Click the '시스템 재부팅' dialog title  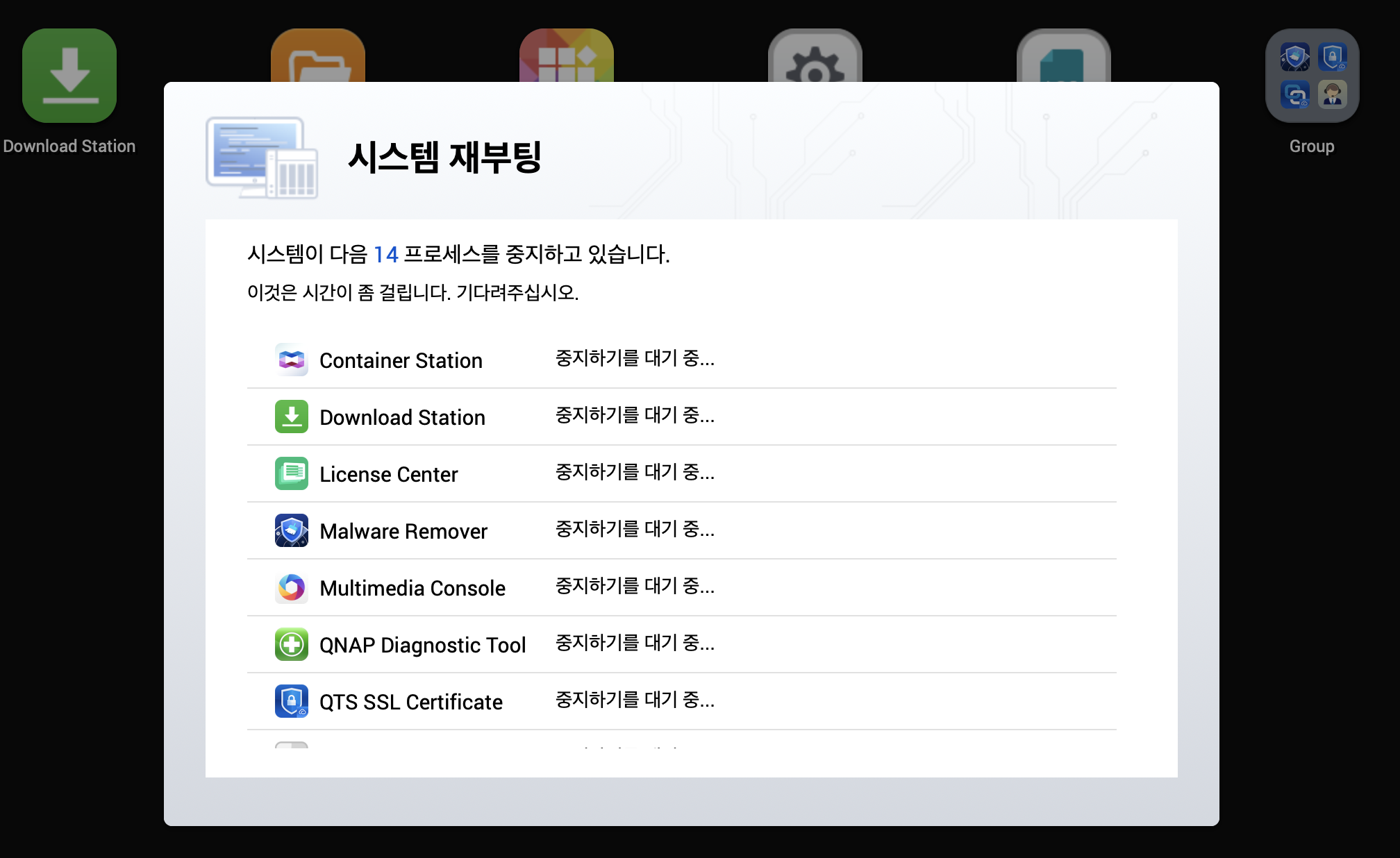pos(444,157)
